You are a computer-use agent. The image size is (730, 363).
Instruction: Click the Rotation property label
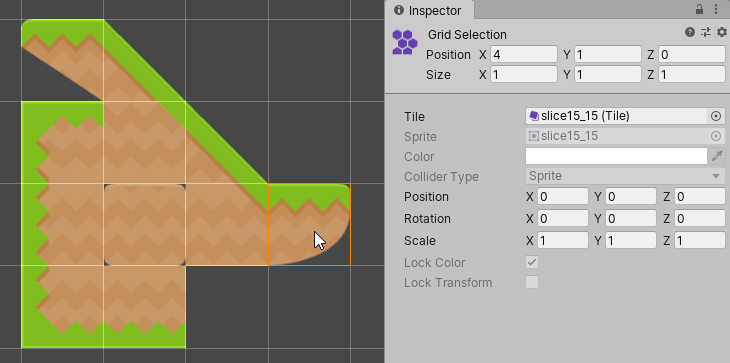[427, 219]
